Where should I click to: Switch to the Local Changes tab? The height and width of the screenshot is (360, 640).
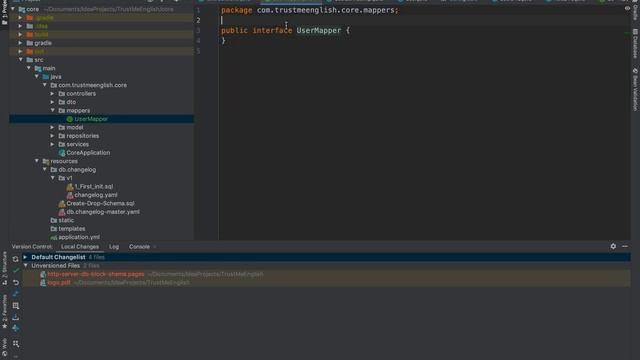tap(80, 247)
